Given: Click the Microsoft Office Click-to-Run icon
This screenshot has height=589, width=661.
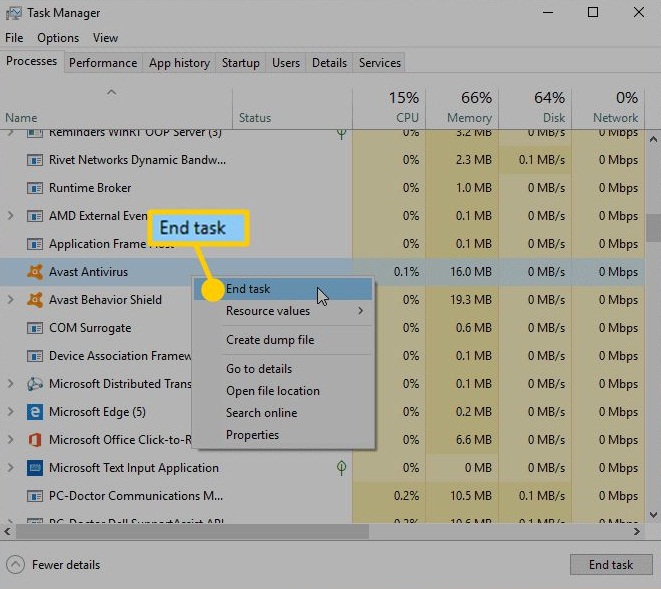Looking at the screenshot, I should (x=34, y=440).
